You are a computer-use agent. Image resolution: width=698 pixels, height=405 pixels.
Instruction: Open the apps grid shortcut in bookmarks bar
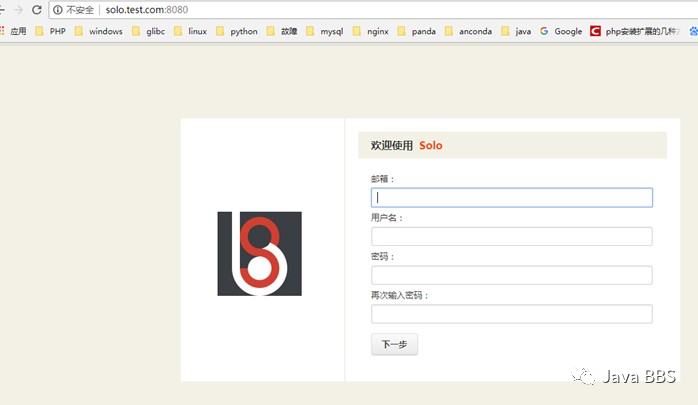[13, 31]
